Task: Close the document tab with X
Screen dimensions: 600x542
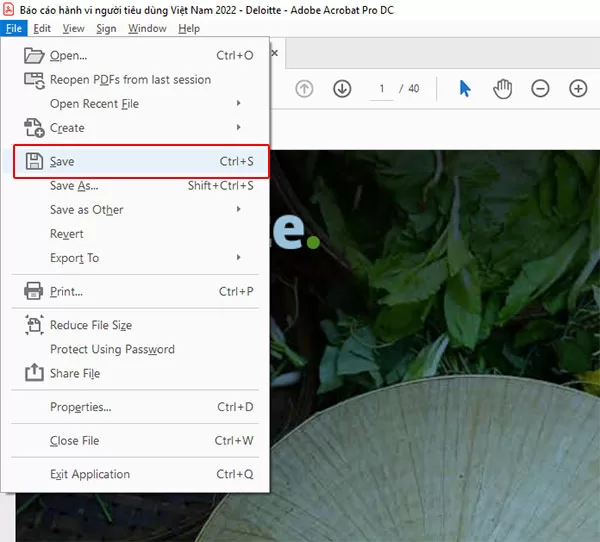Action: (274, 53)
